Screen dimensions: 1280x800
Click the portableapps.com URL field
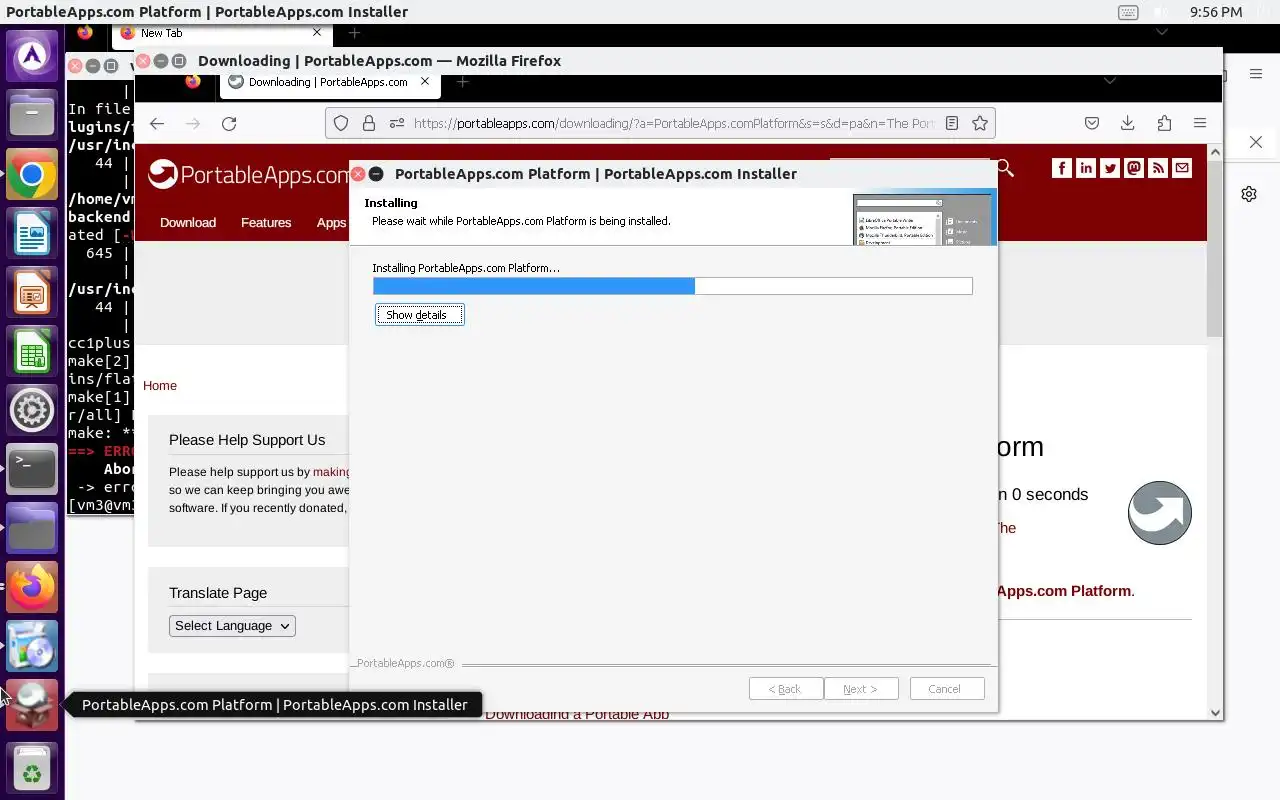point(674,123)
